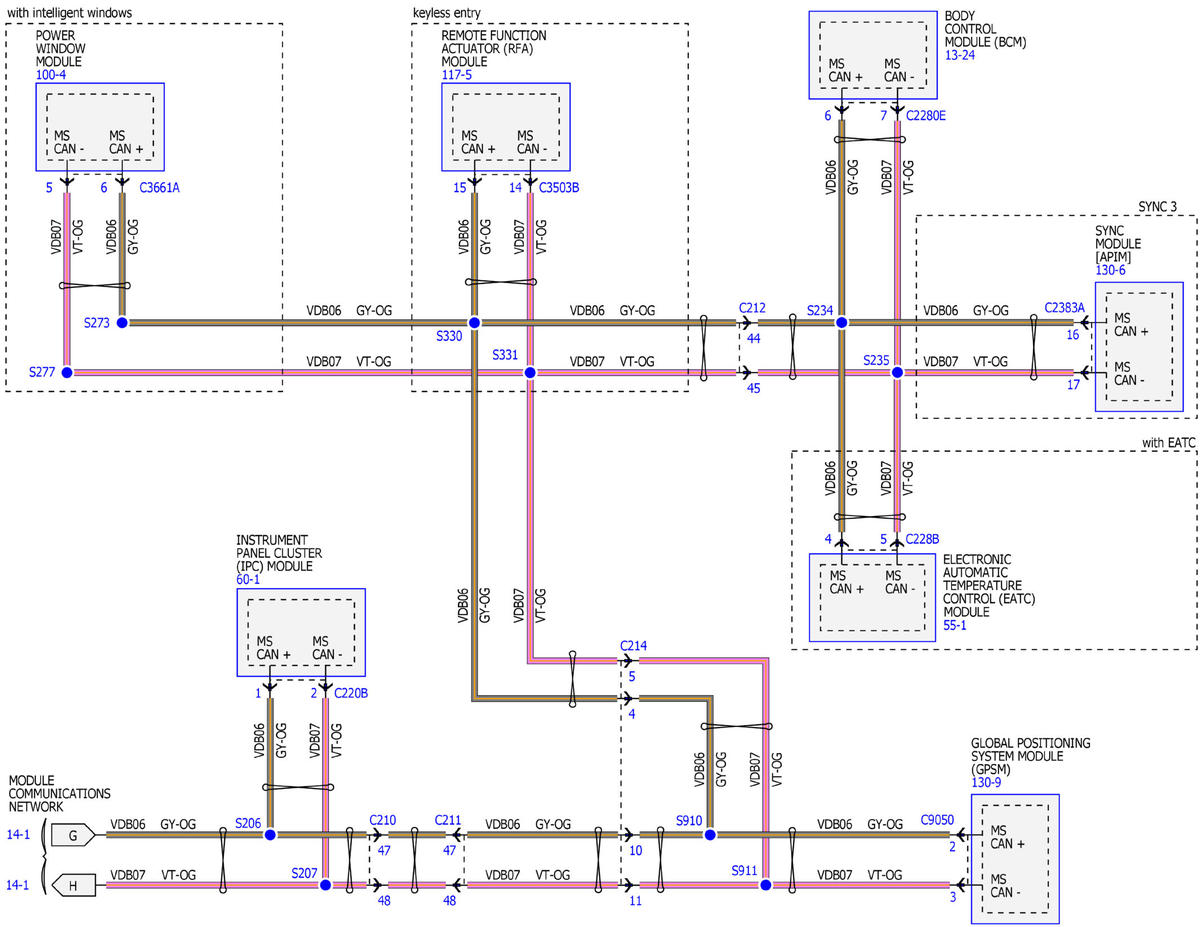Image resolution: width=1200 pixels, height=927 pixels.
Task: Open EATC module reference 55-1
Action: click(x=955, y=626)
